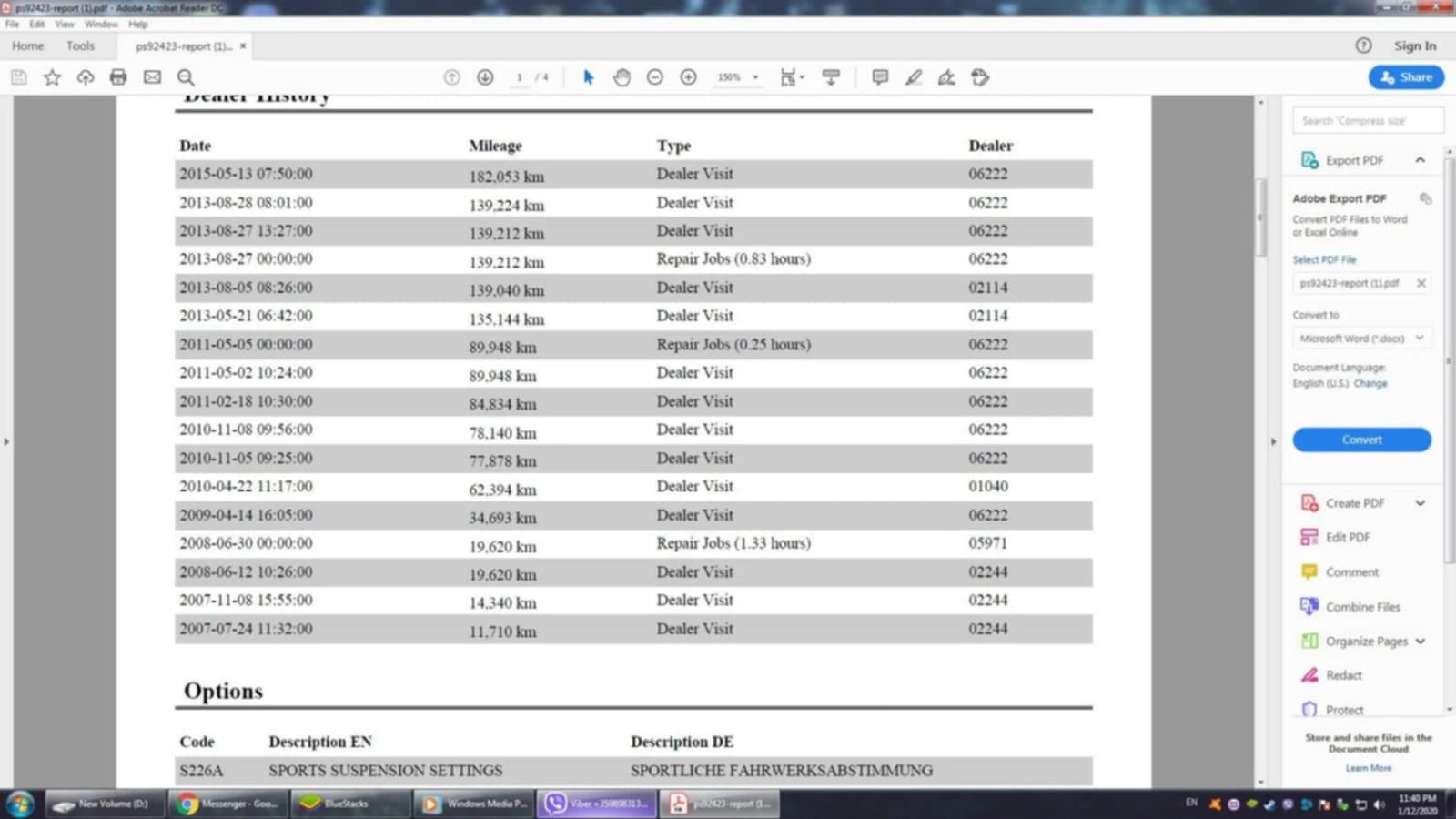1456x819 pixels.
Task: Go to next page arrow
Action: 485,77
